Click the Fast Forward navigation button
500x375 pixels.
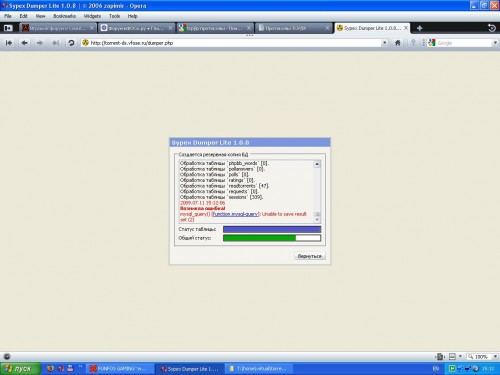click(55, 43)
